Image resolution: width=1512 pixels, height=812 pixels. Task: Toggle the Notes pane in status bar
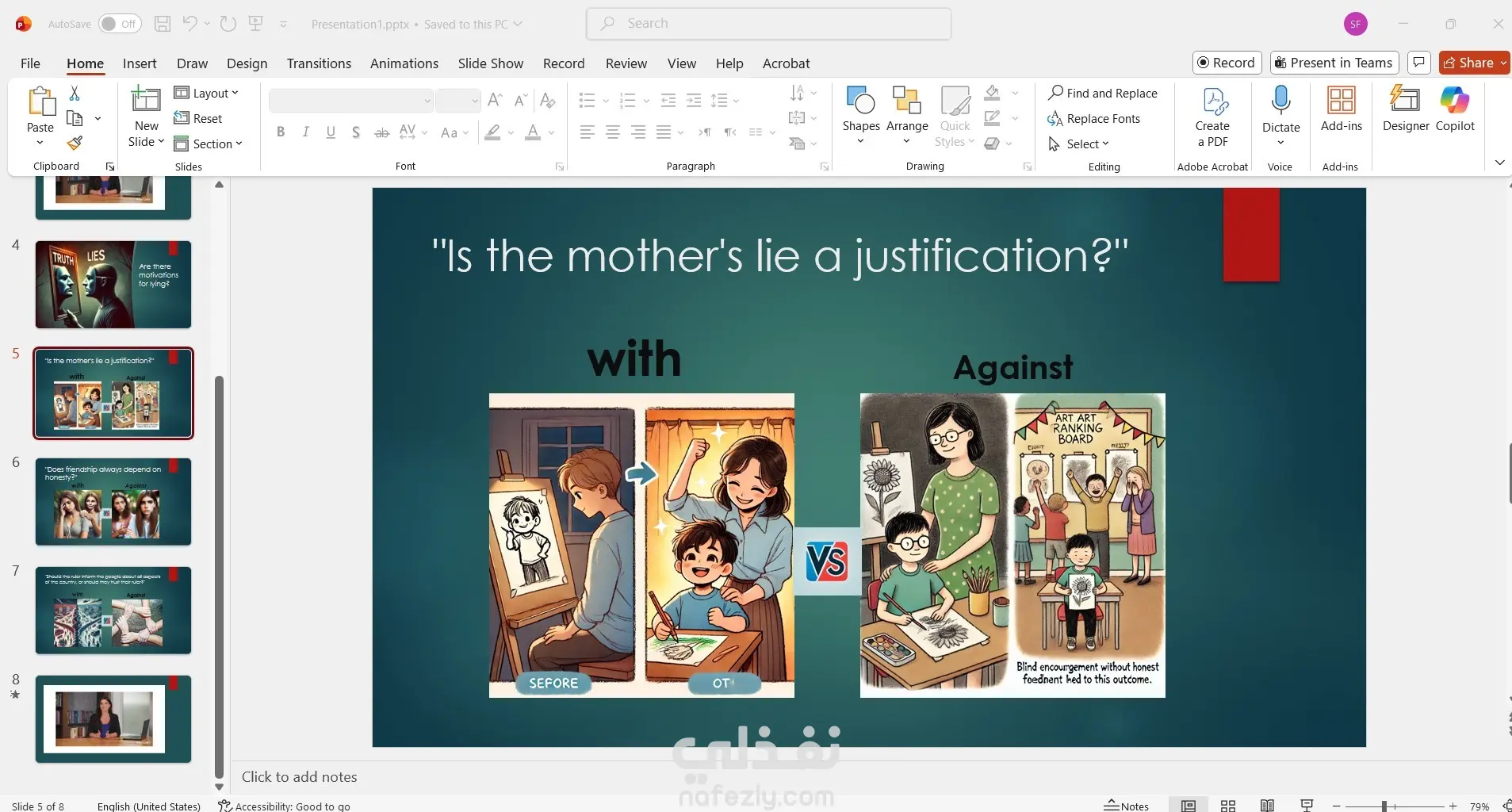(x=1127, y=806)
